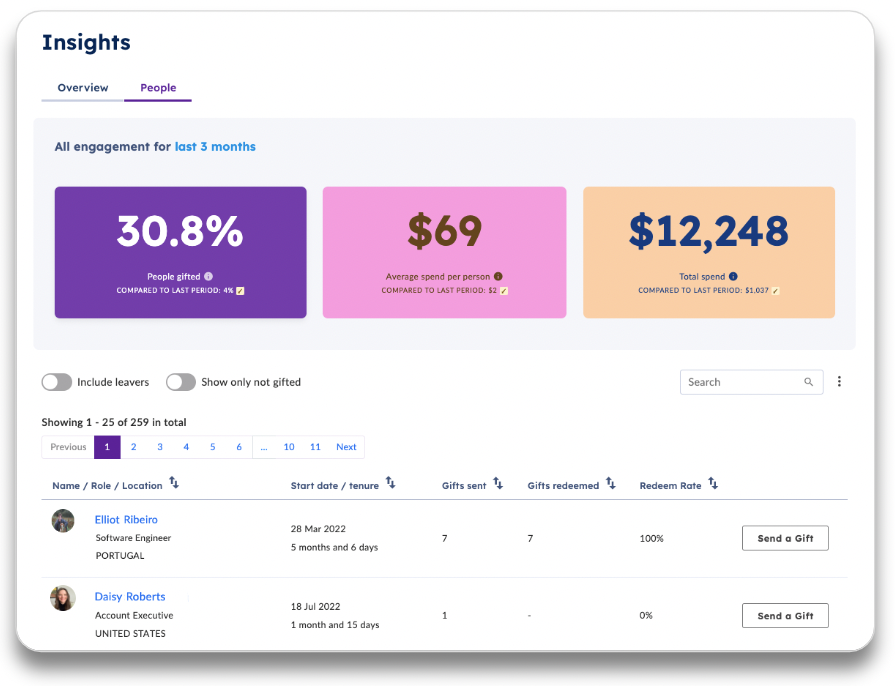Image resolution: width=895 pixels, height=686 pixels.
Task: Sort the table by Gifts redeemed
Action: (x=611, y=483)
